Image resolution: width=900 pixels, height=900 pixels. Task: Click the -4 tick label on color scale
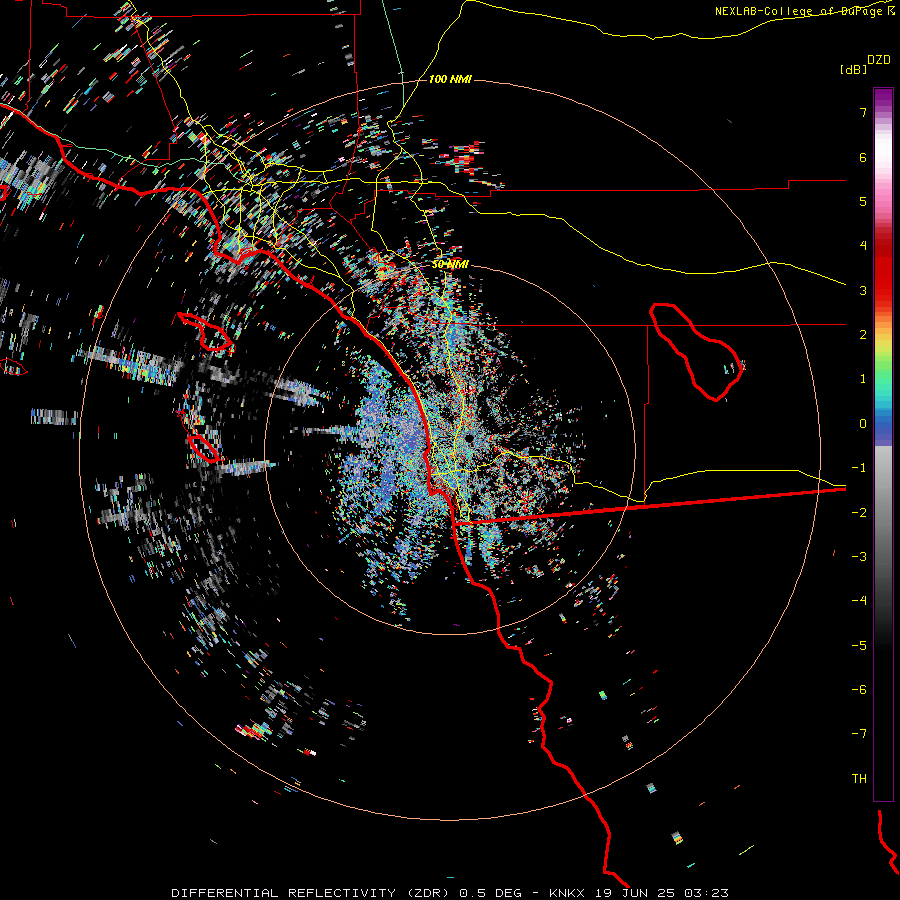(859, 601)
